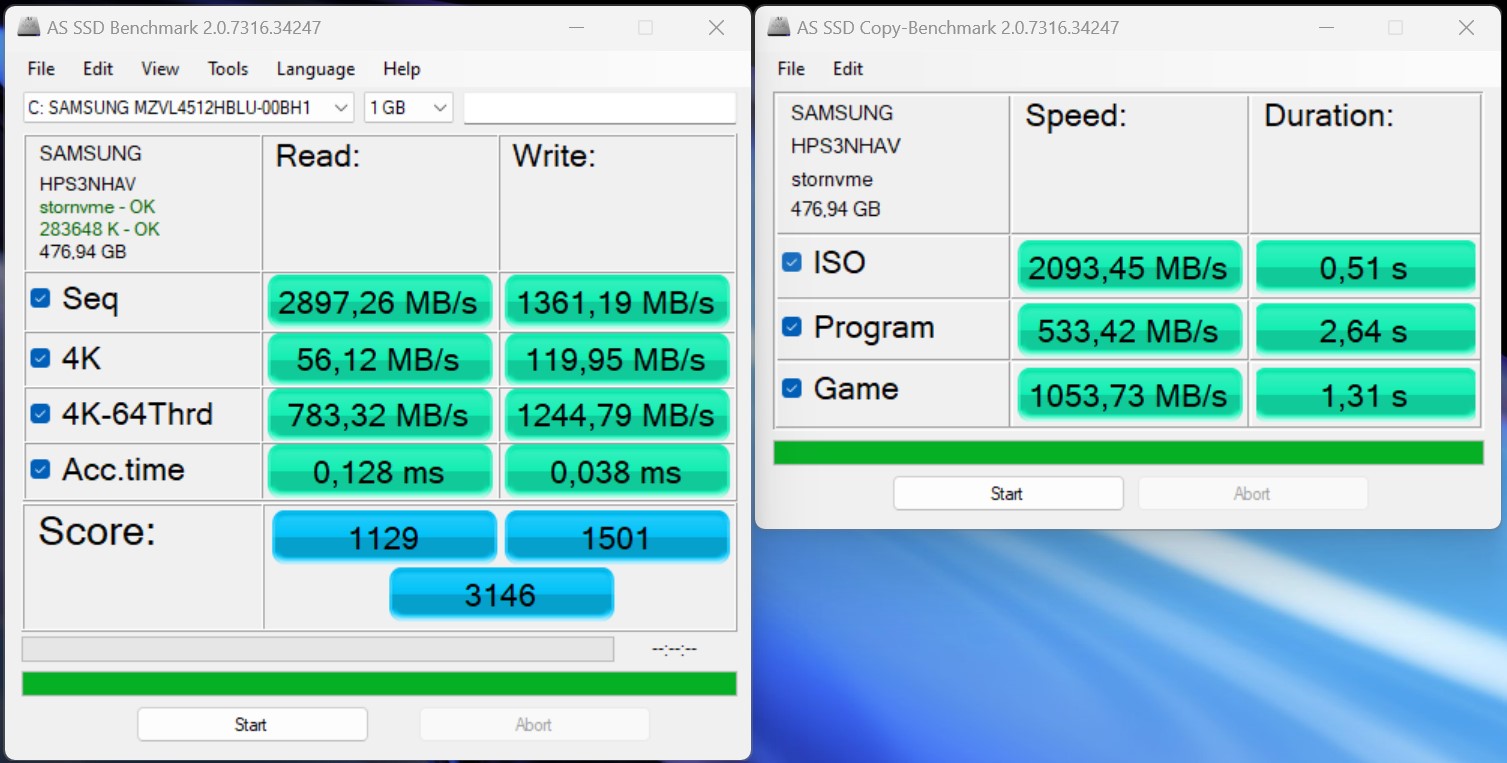The image size is (1507, 763).
Task: Click the green progress bar in Copy-Benchmark window
Action: (1129, 453)
